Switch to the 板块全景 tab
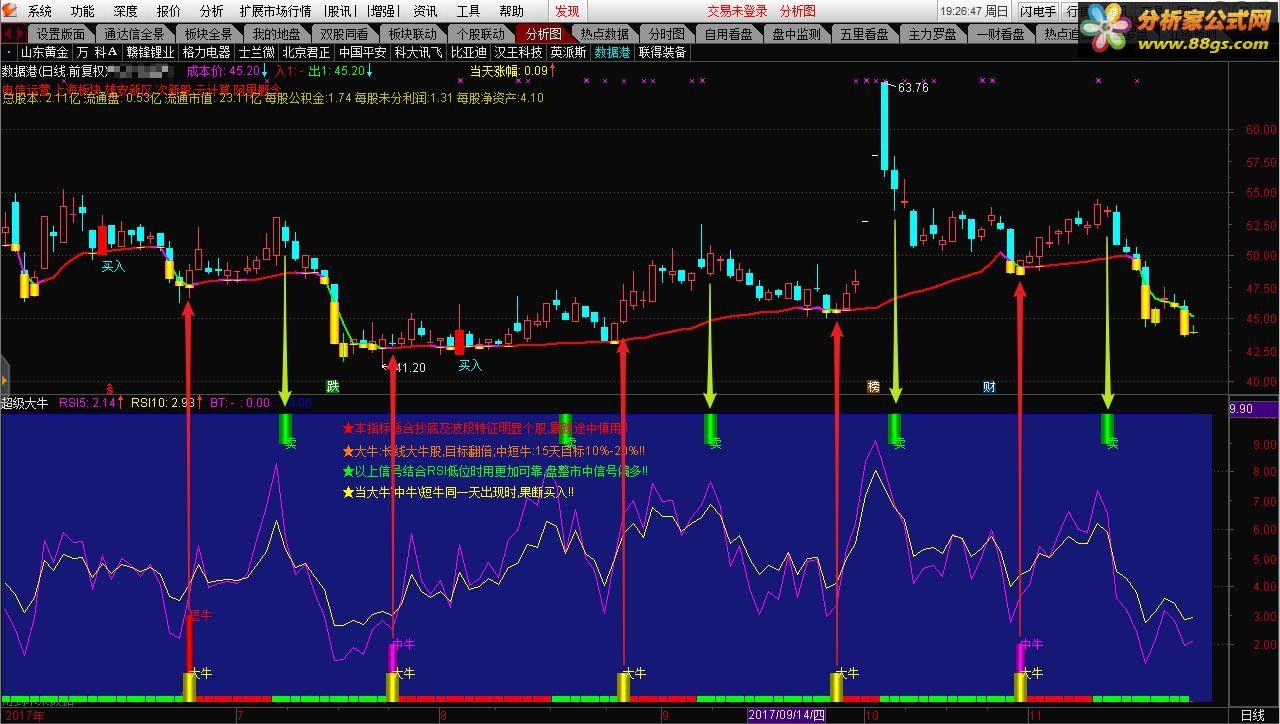The image size is (1280, 724). [x=208, y=33]
